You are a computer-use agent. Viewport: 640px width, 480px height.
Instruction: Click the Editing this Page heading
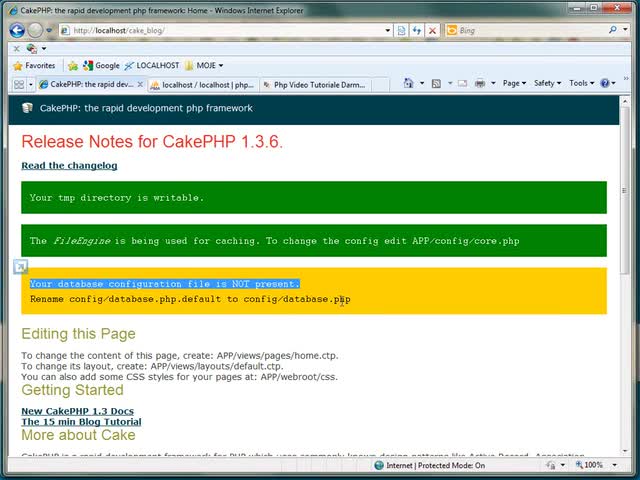coord(78,334)
